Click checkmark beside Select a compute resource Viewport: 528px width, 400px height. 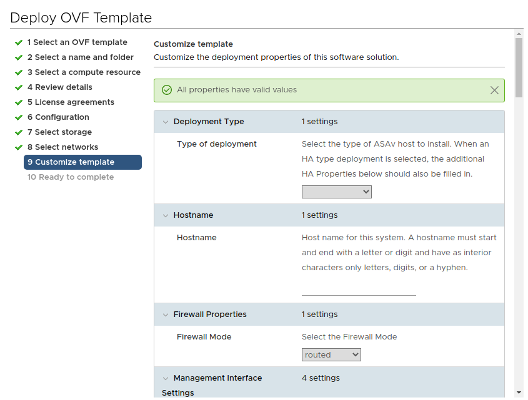tap(19, 72)
